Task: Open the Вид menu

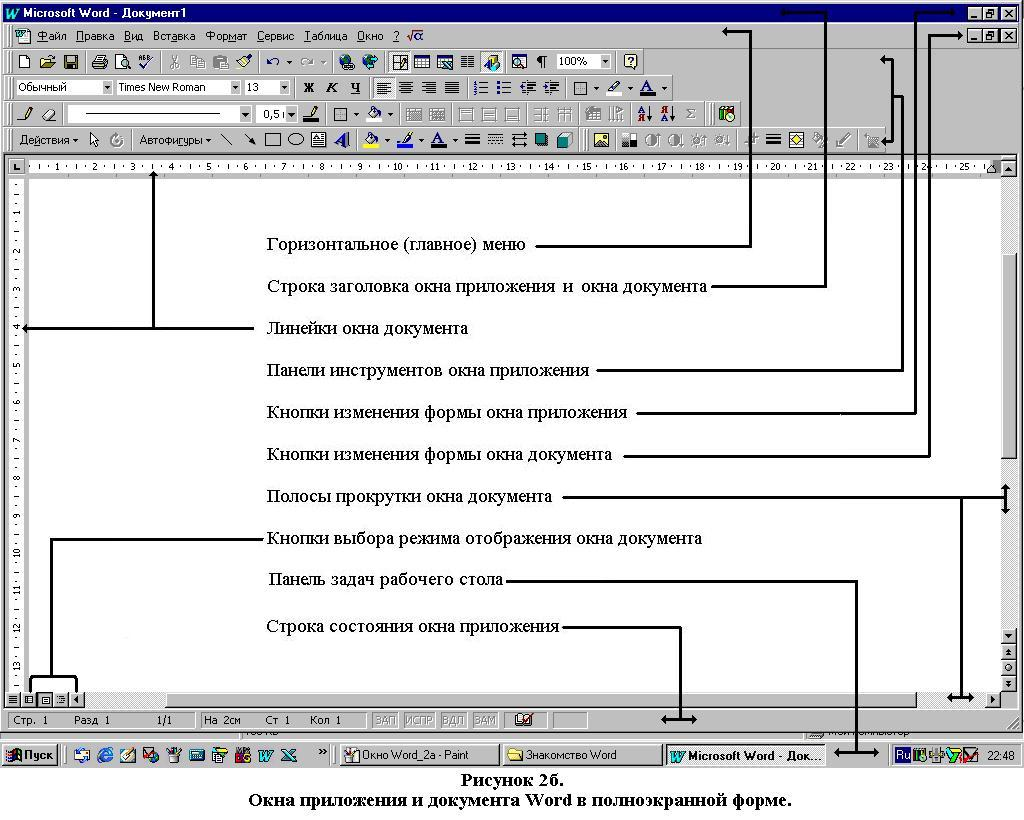Action: coord(133,37)
